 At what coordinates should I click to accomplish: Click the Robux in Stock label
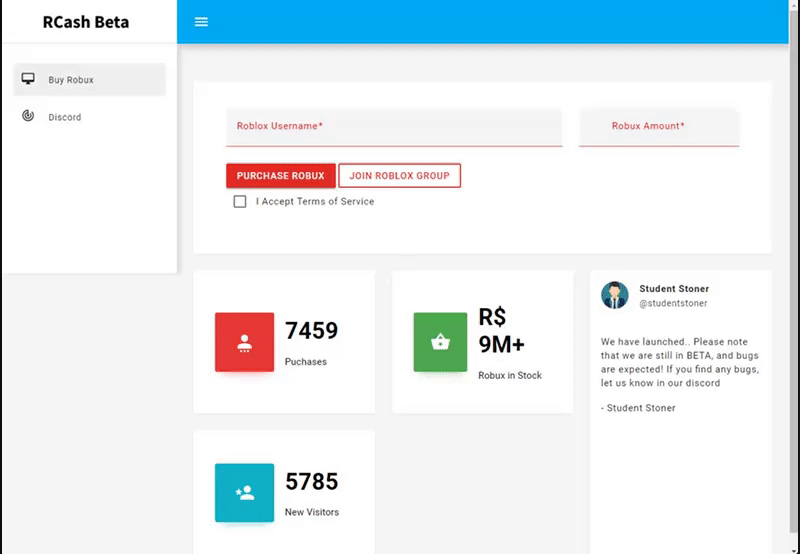click(510, 375)
